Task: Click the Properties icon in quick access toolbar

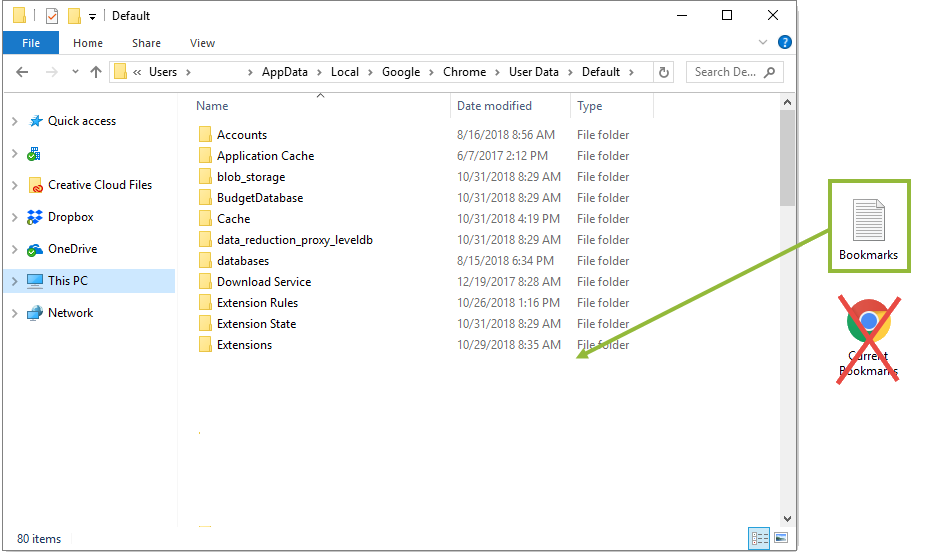Action: [52, 16]
